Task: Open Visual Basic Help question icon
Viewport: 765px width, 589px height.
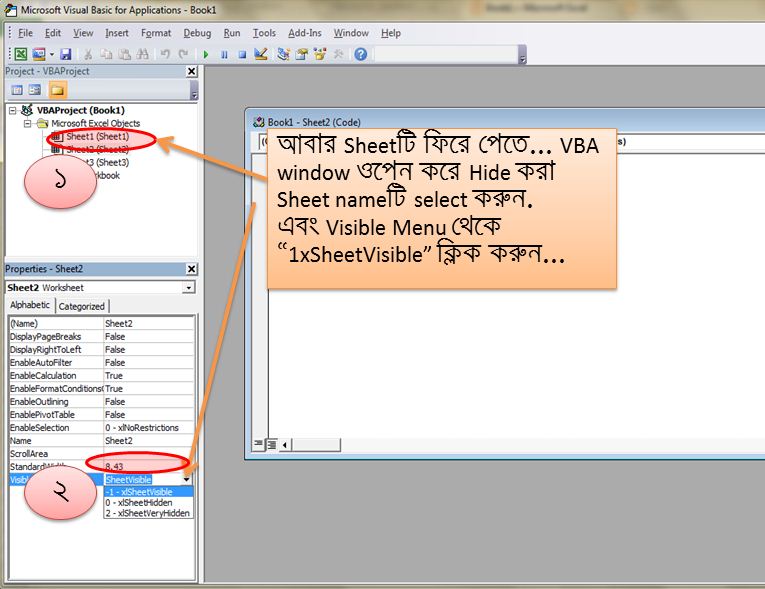Action: [x=361, y=54]
